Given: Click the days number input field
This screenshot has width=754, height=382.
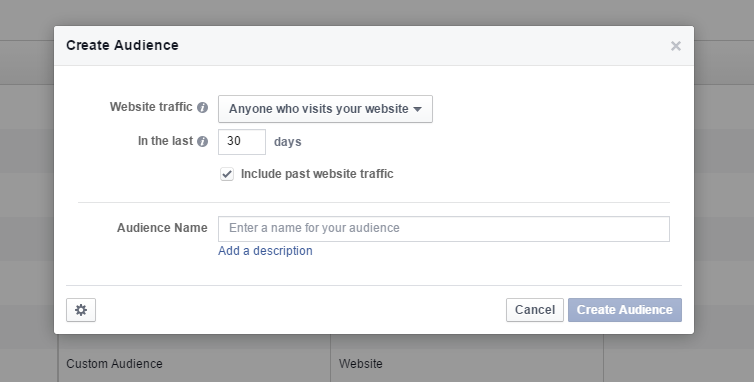Looking at the screenshot, I should pyautogui.click(x=242, y=142).
